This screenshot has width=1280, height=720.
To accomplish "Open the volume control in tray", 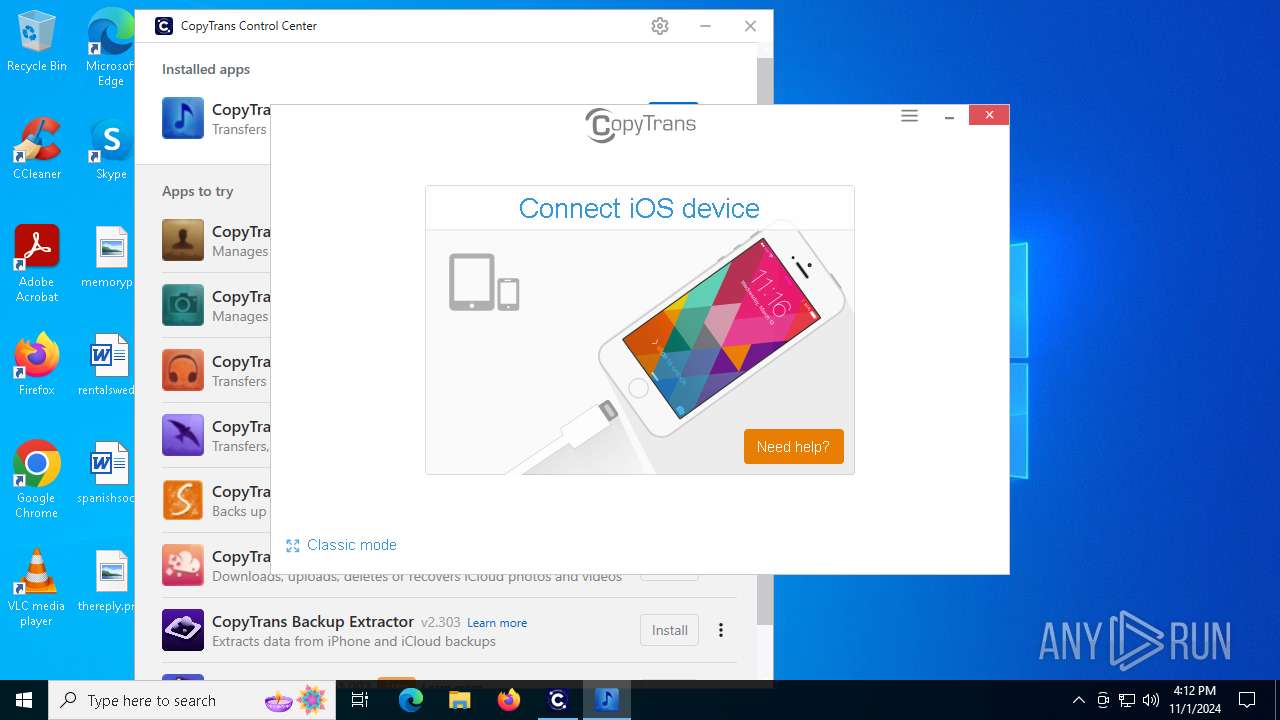I will [x=1150, y=700].
